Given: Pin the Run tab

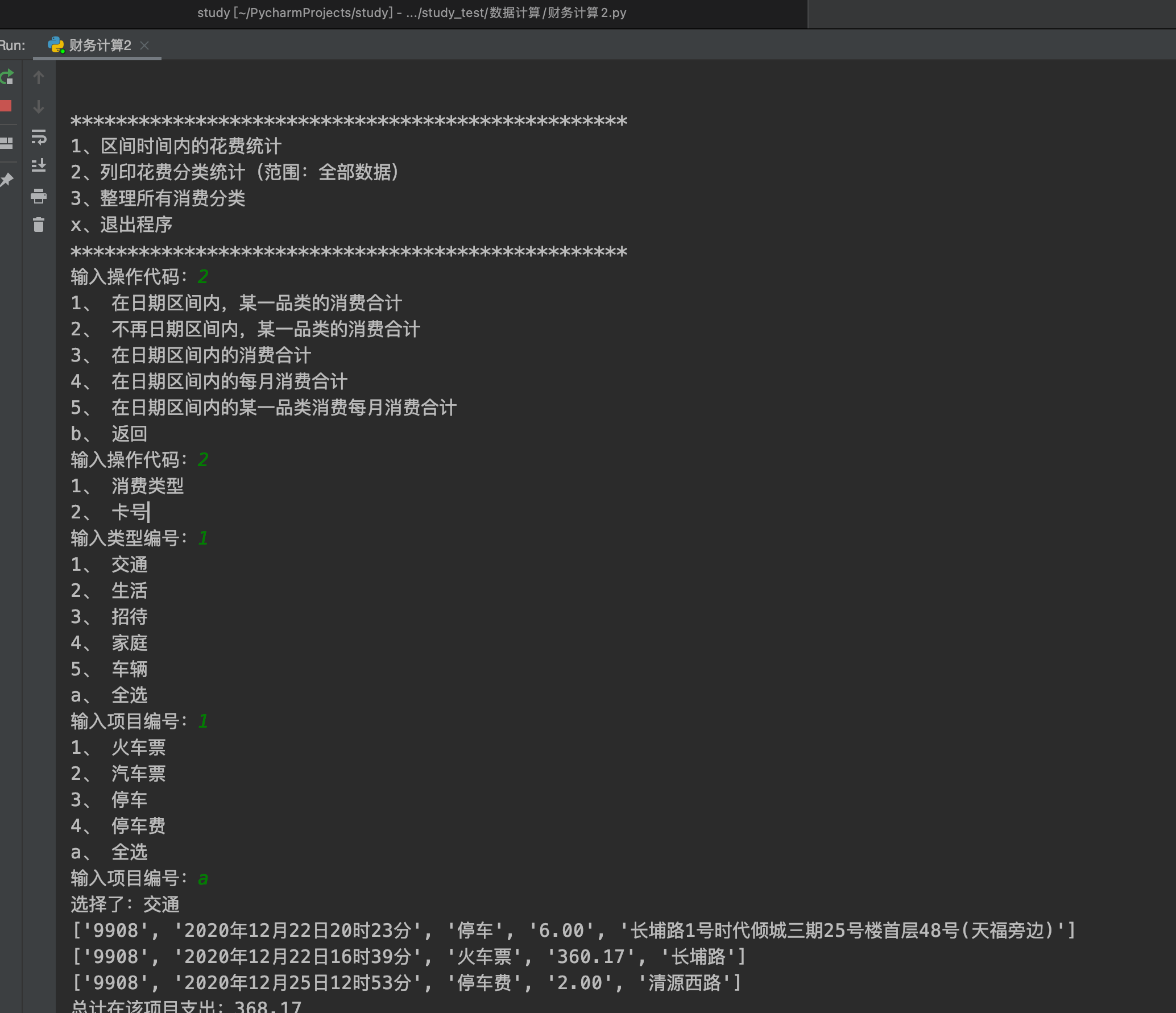Looking at the screenshot, I should point(6,180).
